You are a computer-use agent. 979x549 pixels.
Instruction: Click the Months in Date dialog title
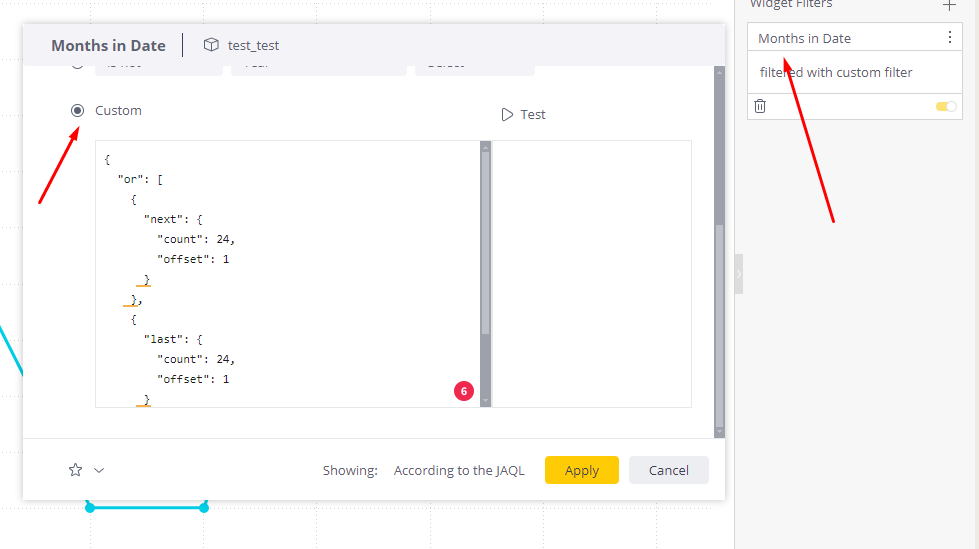point(108,45)
